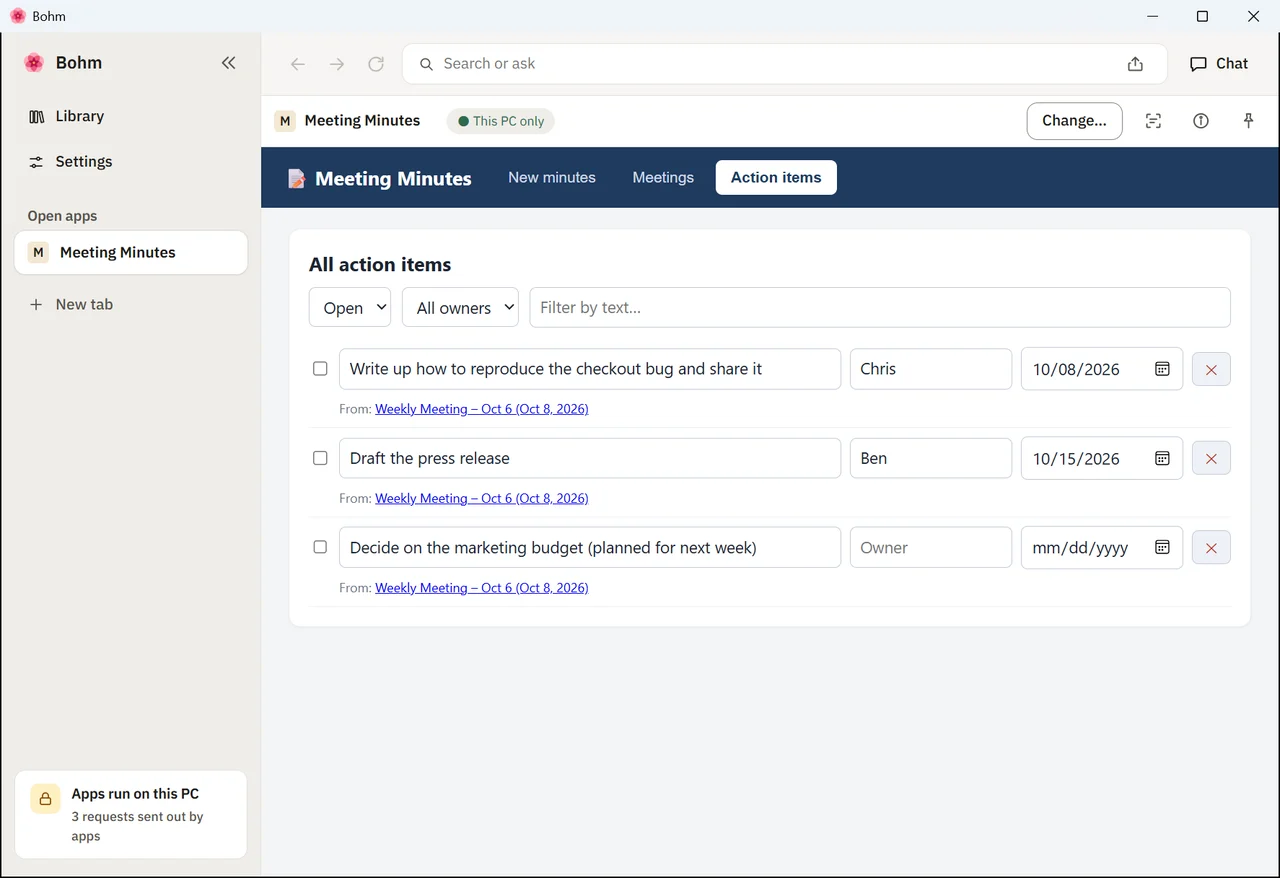Mark the checkout bug item as done
The height and width of the screenshot is (878, 1280).
pos(320,369)
